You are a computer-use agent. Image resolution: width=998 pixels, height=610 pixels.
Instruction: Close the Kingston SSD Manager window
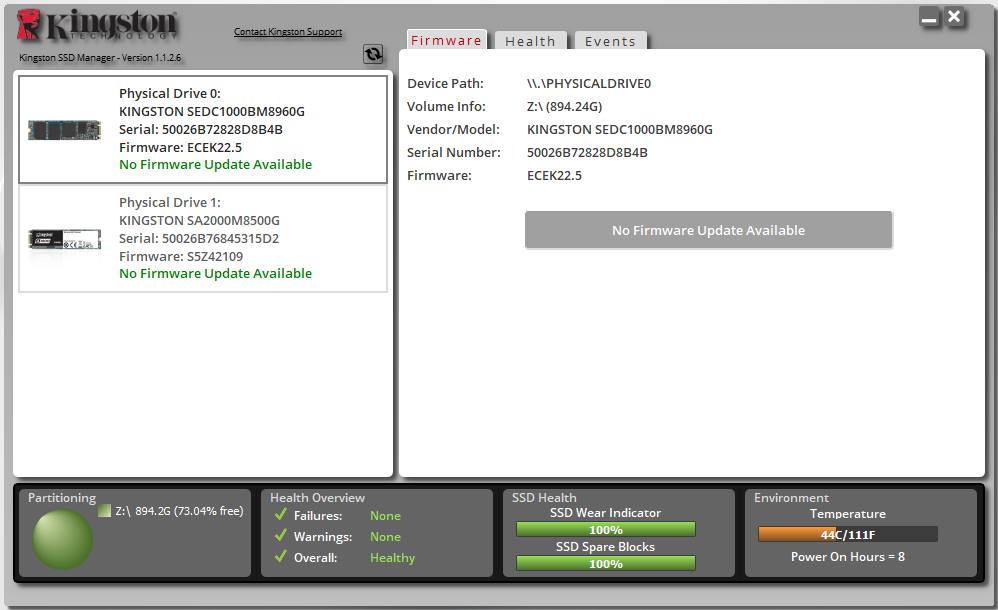954,17
